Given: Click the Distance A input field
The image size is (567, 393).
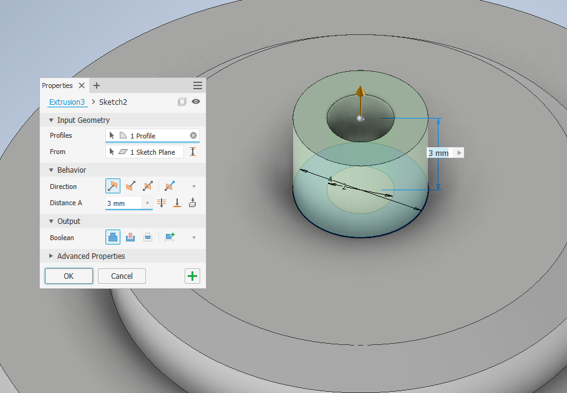Looking at the screenshot, I should click(x=124, y=203).
